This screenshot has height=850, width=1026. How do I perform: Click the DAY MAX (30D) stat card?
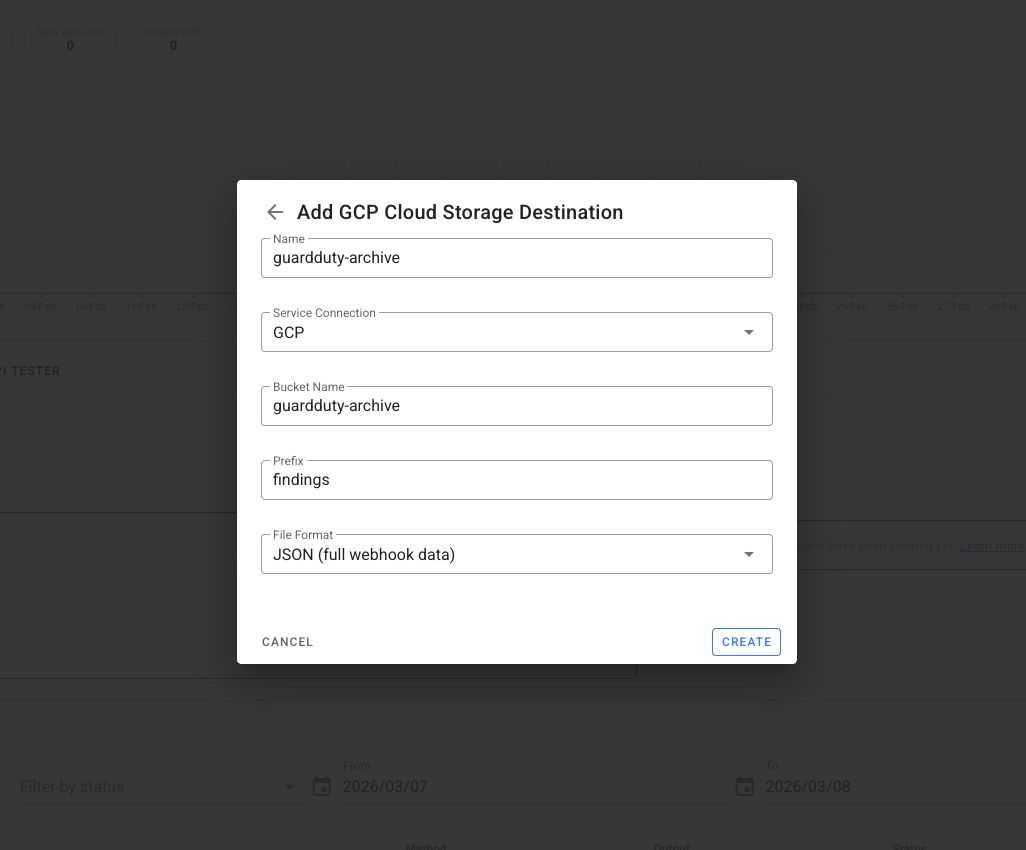(173, 40)
